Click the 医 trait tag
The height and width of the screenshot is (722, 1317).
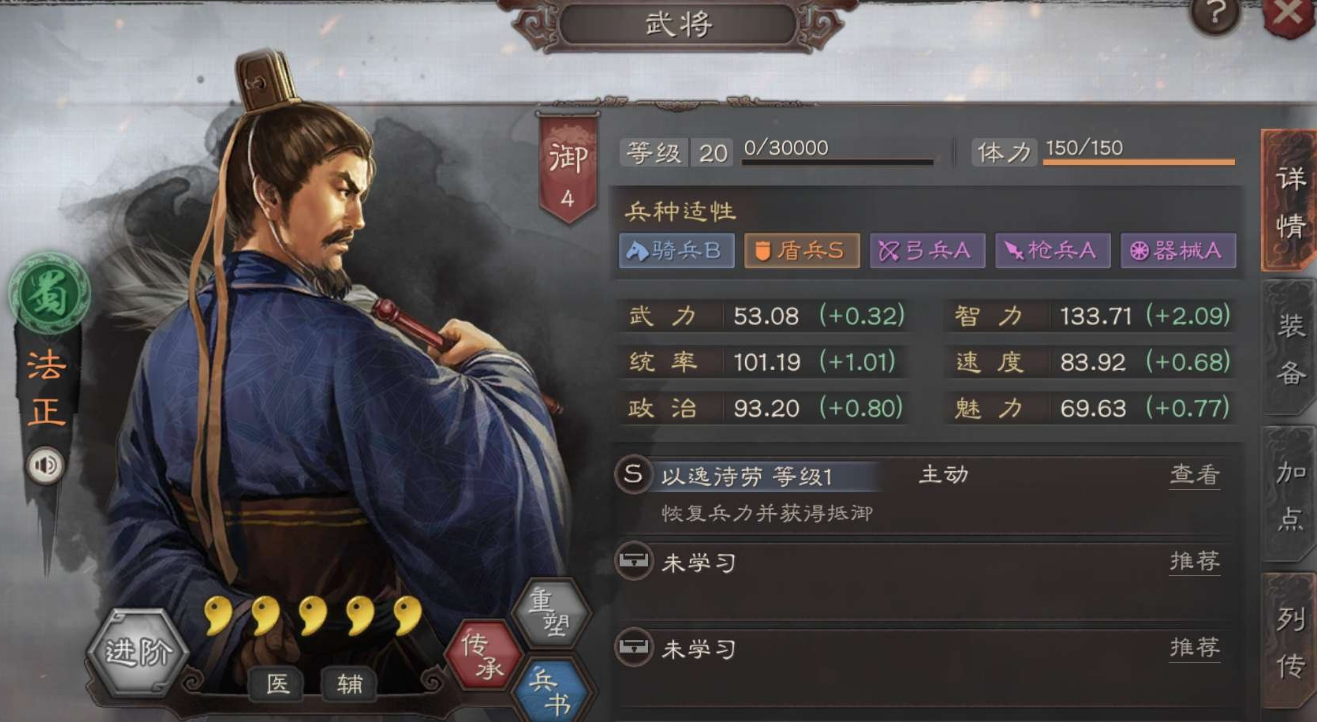[x=277, y=685]
